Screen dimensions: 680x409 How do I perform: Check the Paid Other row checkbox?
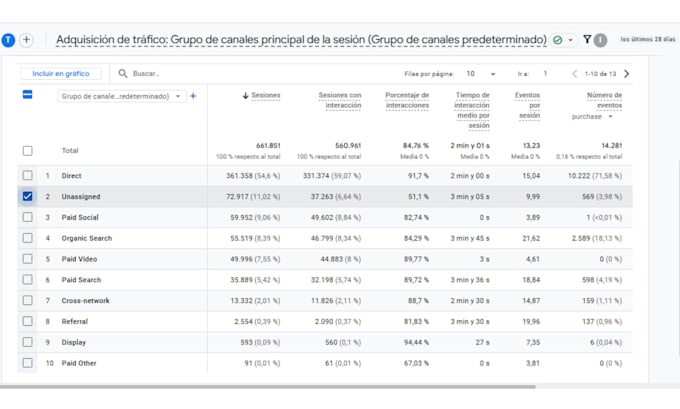tap(27, 363)
